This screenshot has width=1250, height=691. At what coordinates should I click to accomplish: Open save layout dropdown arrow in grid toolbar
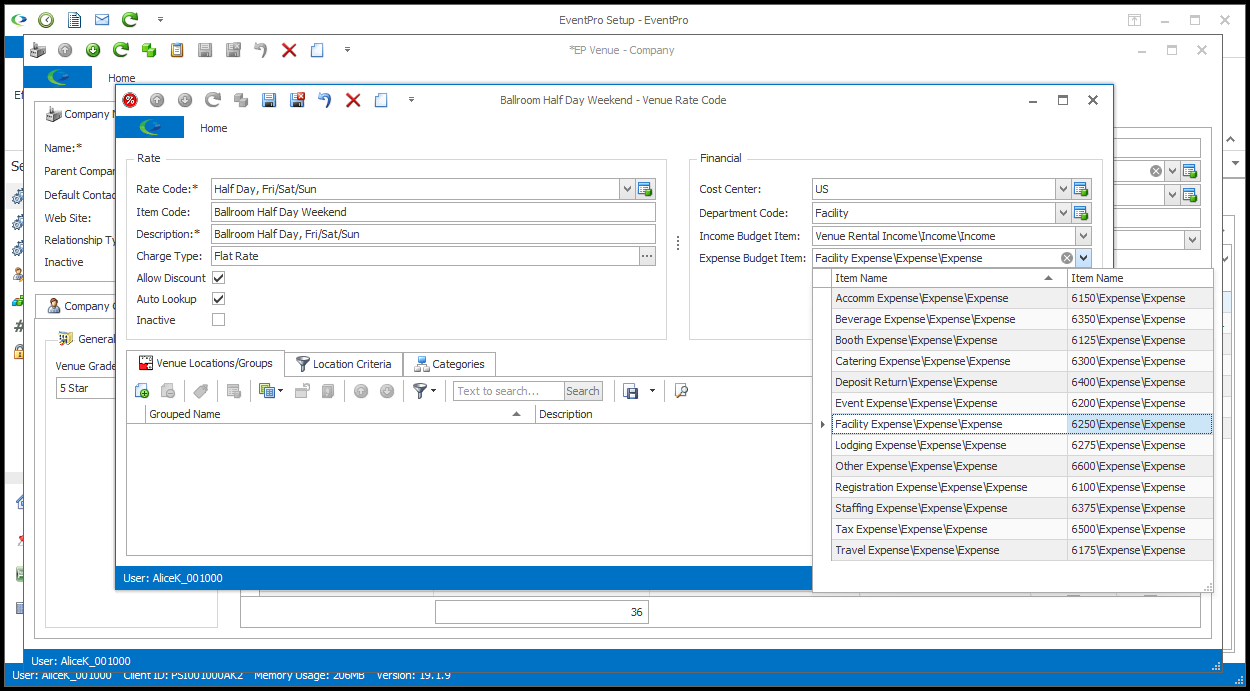(652, 391)
